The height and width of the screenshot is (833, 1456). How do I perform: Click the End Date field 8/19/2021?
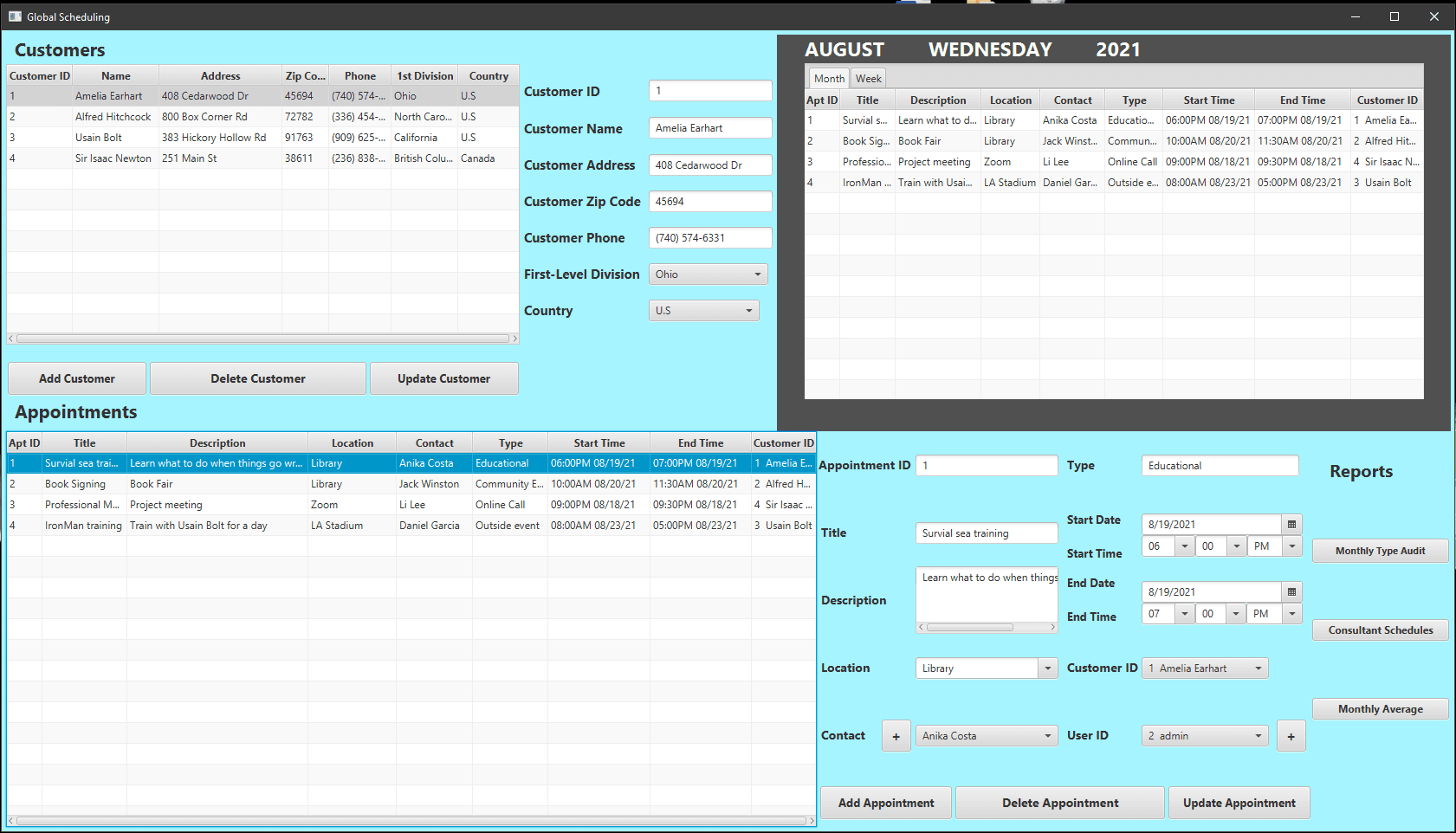[x=1212, y=592]
